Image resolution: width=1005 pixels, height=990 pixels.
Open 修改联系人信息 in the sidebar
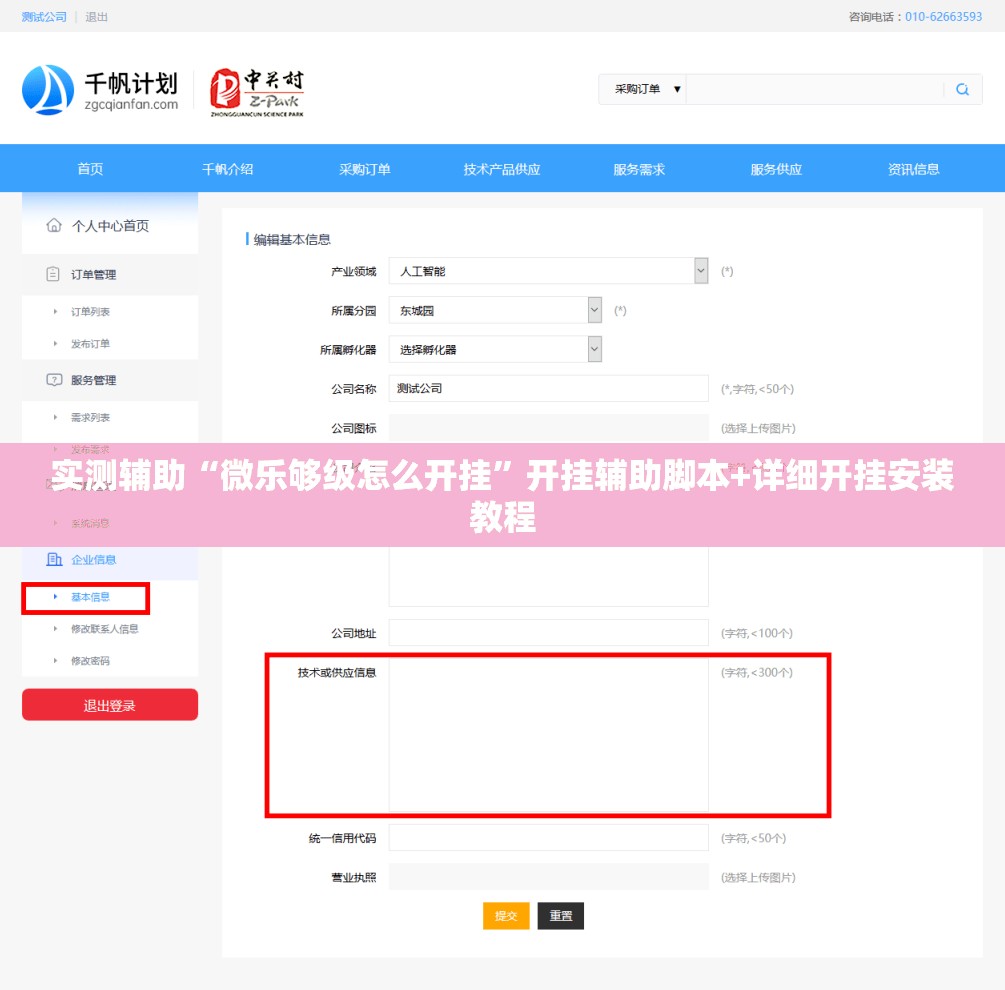[x=104, y=629]
